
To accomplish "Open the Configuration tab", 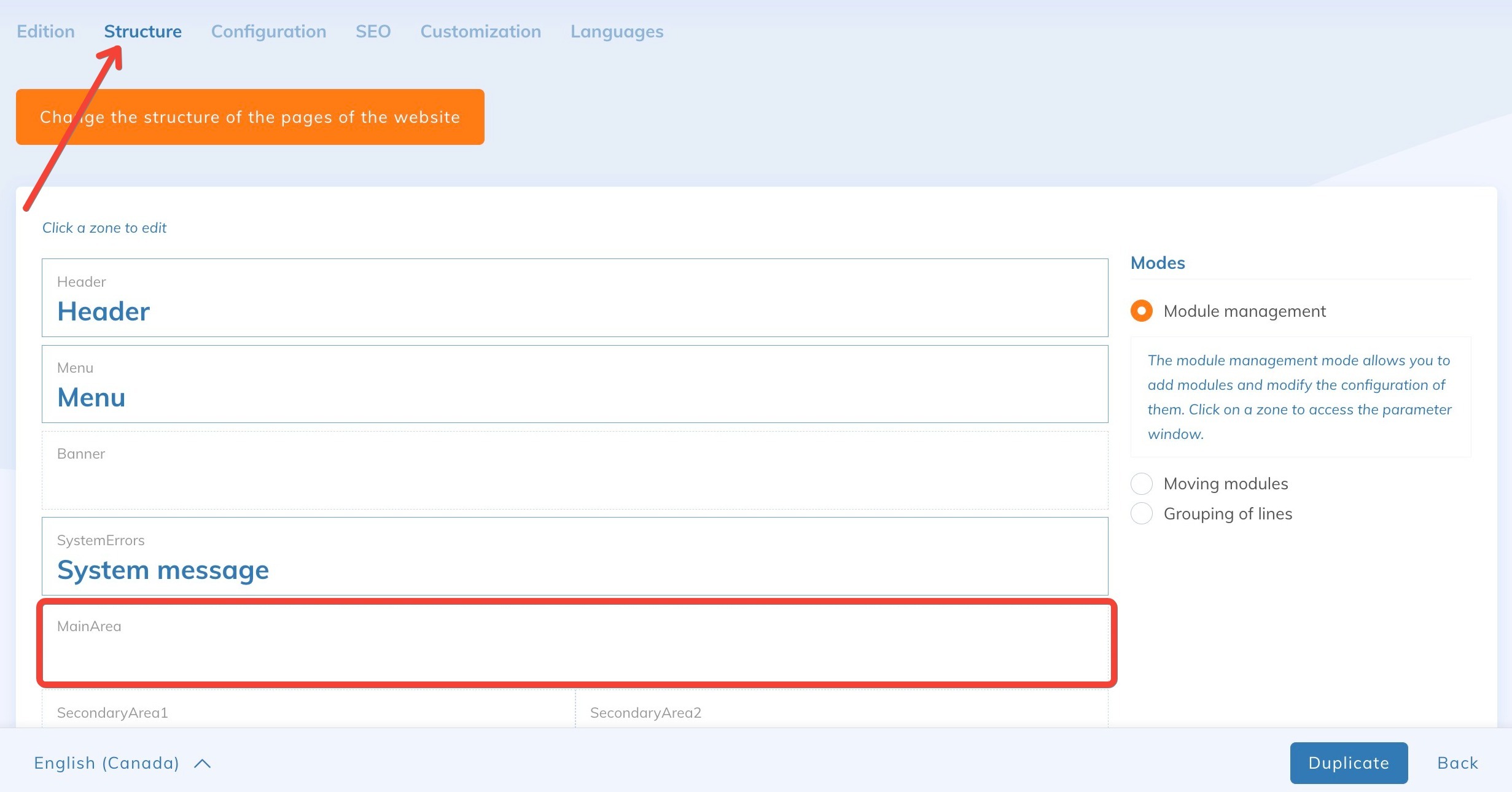I will pyautogui.click(x=268, y=31).
